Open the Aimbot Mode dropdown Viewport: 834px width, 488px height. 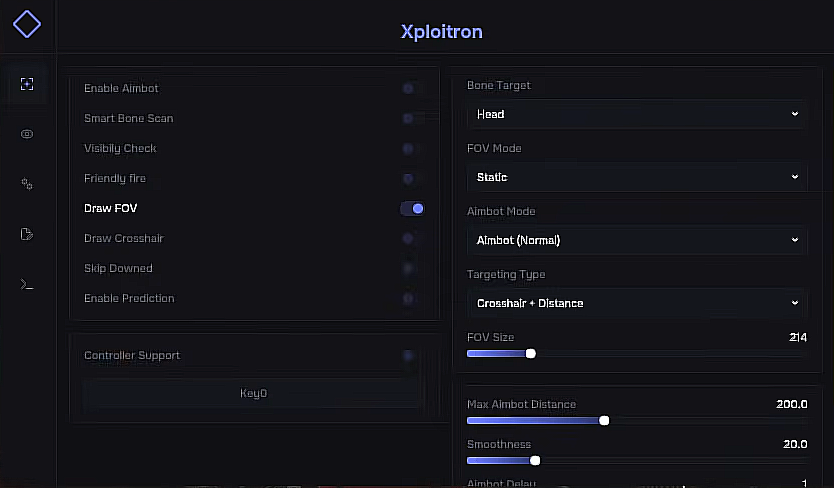click(637, 240)
